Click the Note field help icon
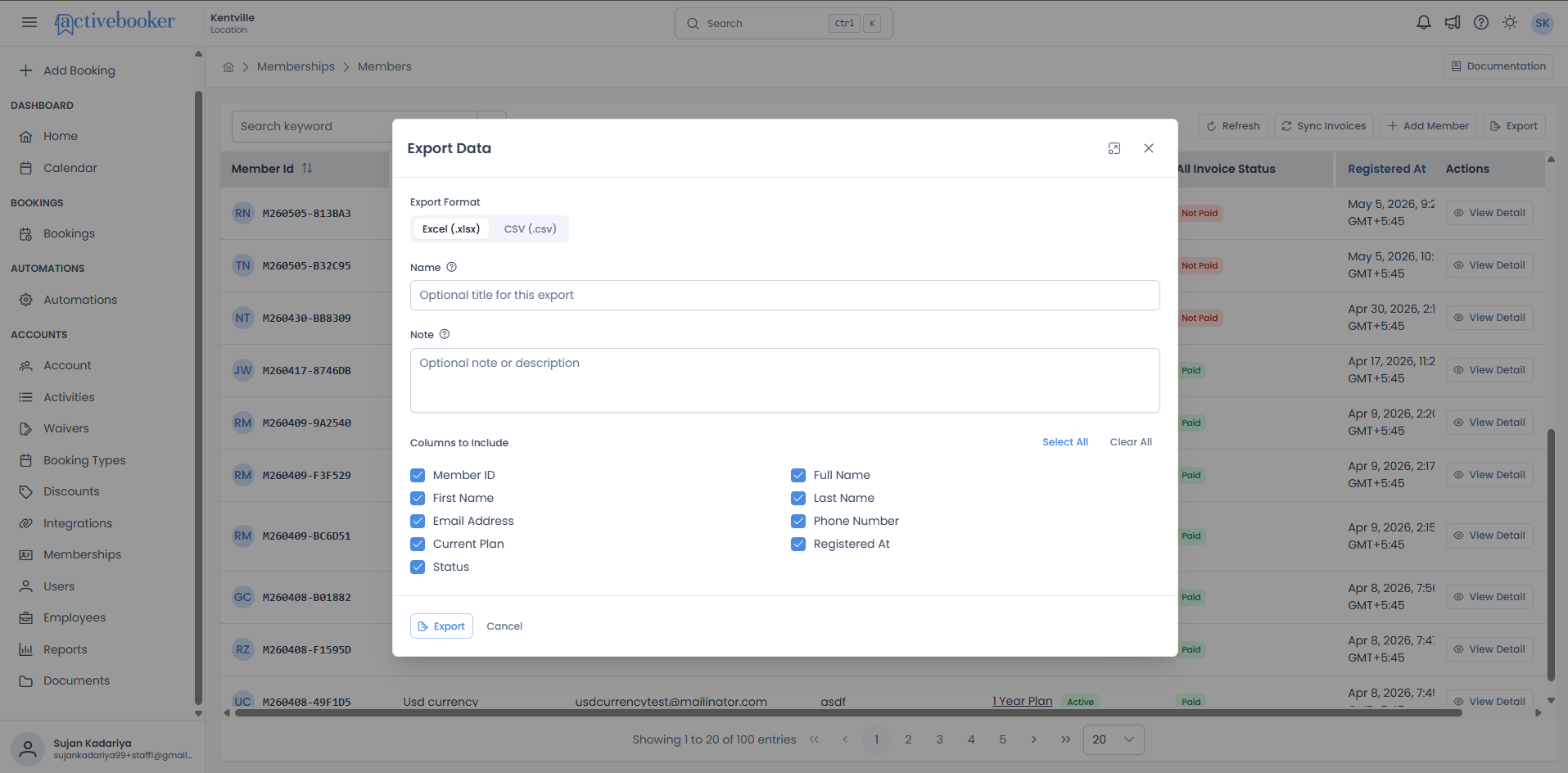The image size is (1568, 773). [445, 334]
